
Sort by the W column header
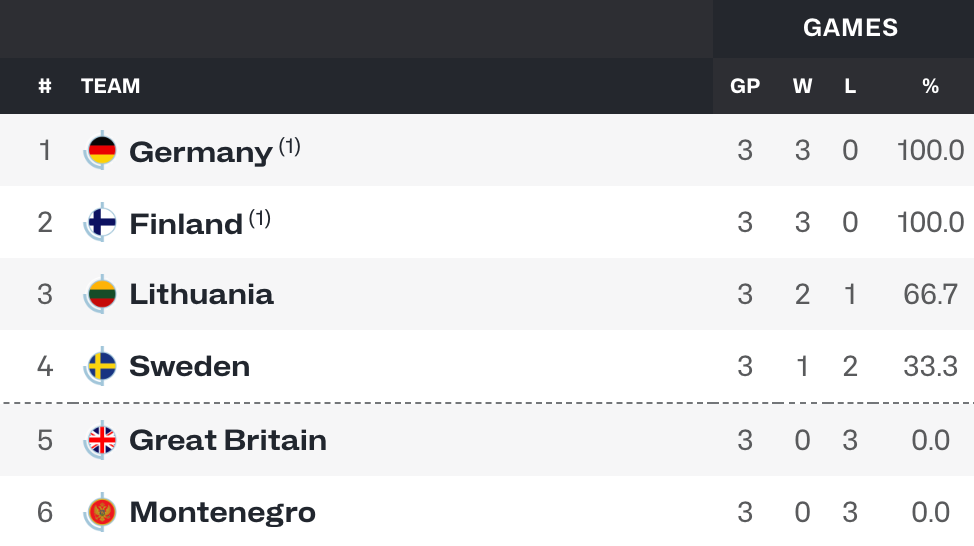(x=803, y=86)
